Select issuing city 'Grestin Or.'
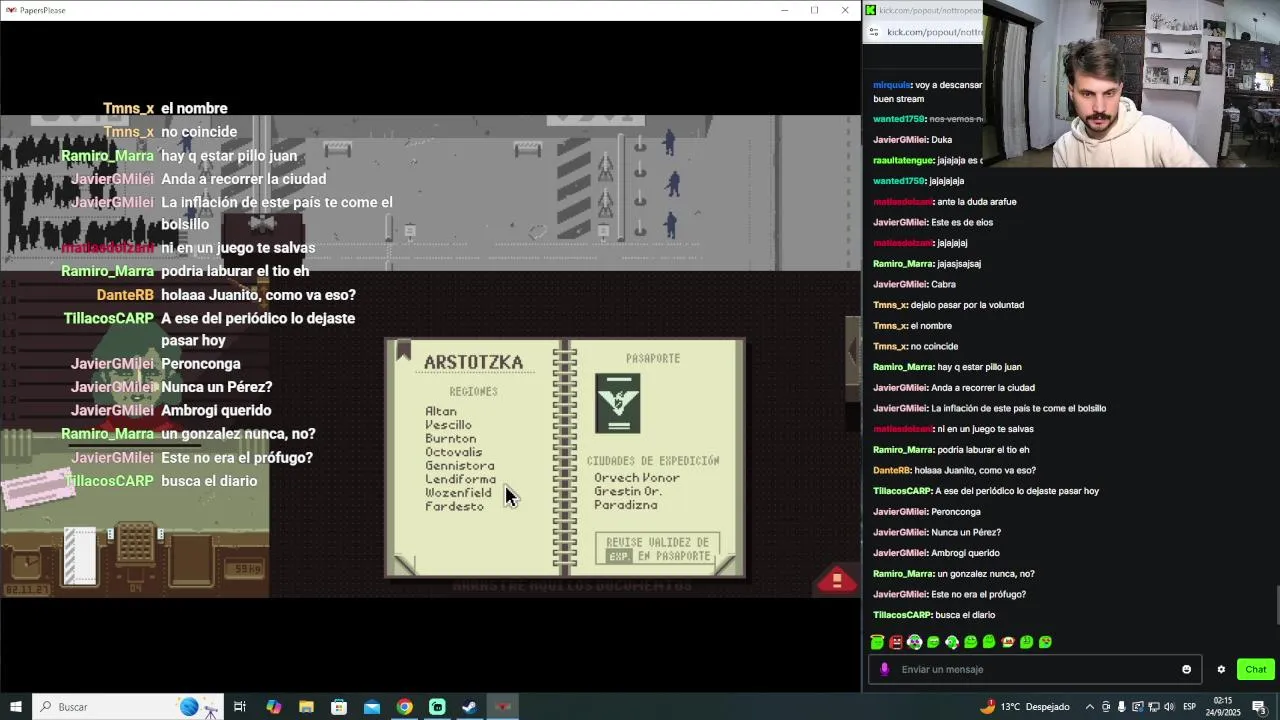This screenshot has width=1280, height=720. tap(628, 491)
